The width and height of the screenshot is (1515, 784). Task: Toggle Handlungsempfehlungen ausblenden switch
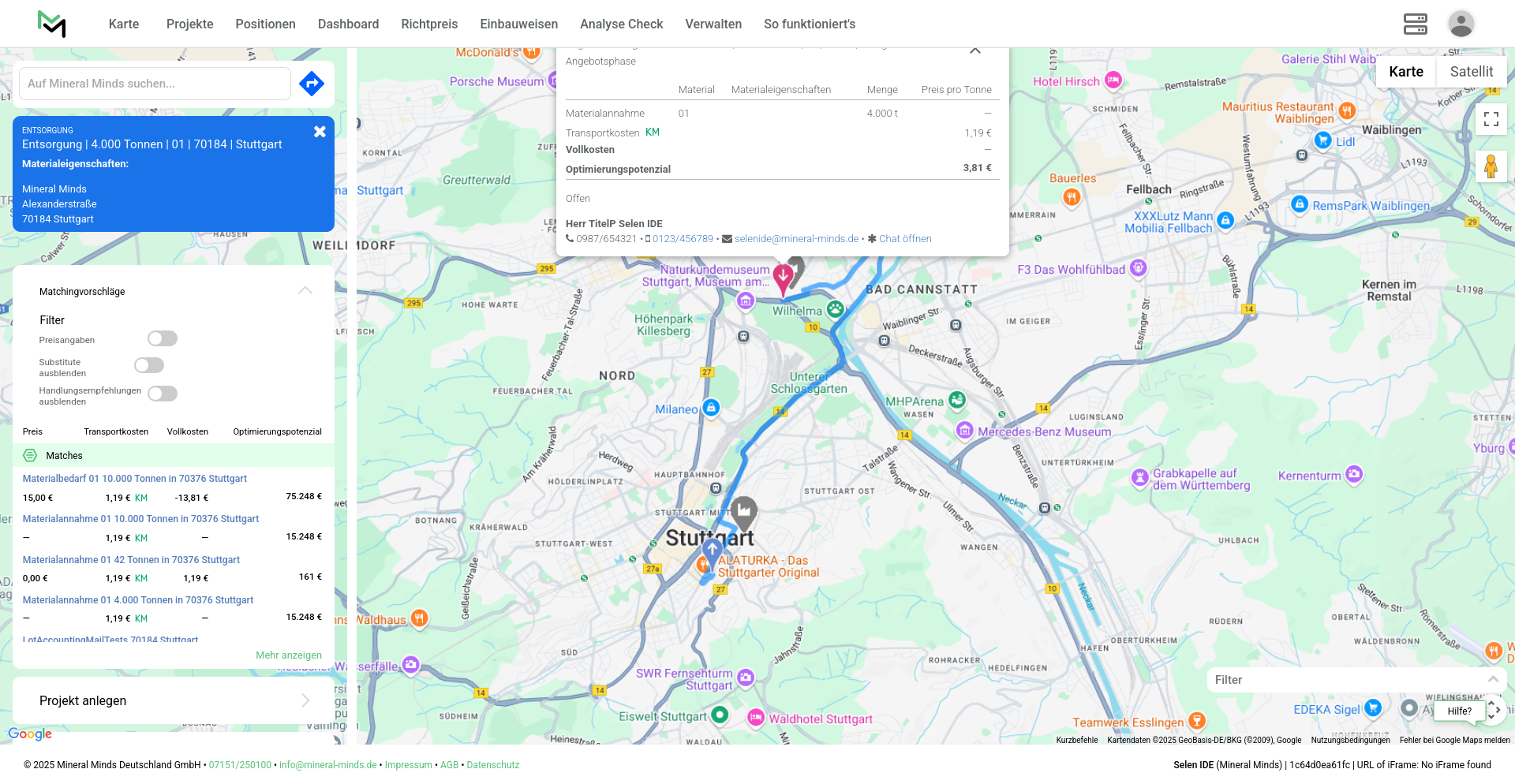pyautogui.click(x=163, y=394)
